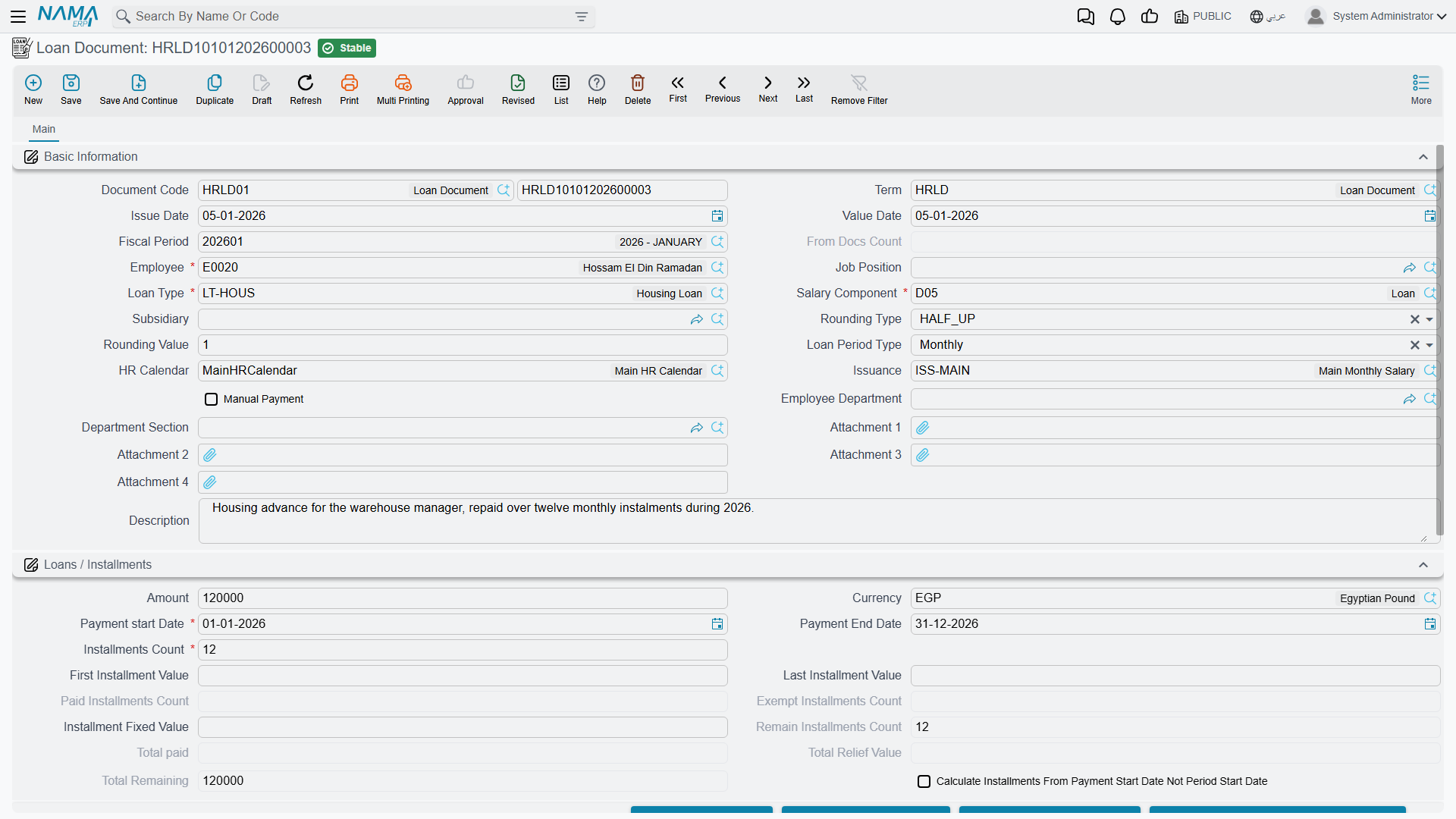This screenshot has height=819, width=1456.
Task: Open System Administrator user menu
Action: [1377, 16]
